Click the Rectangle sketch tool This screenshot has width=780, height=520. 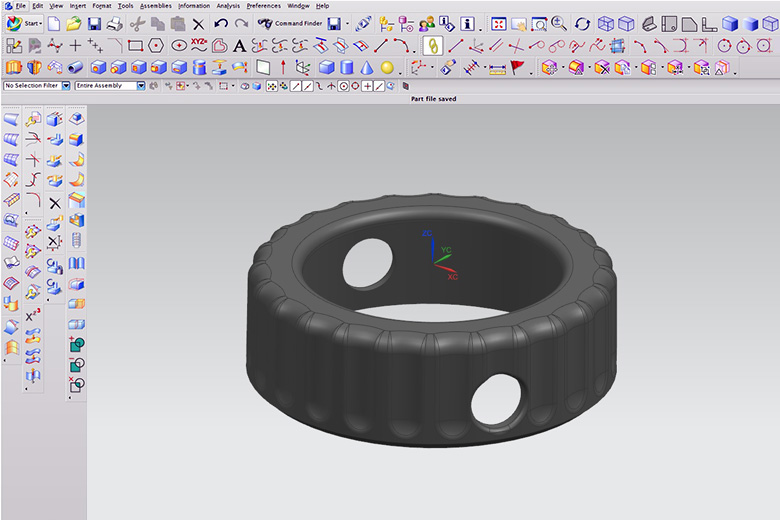pos(136,45)
